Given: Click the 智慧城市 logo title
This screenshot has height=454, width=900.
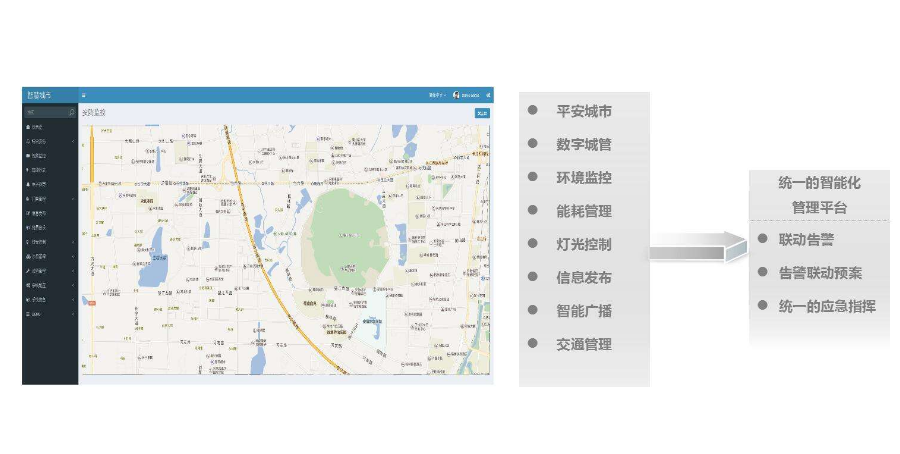Looking at the screenshot, I should point(39,95).
